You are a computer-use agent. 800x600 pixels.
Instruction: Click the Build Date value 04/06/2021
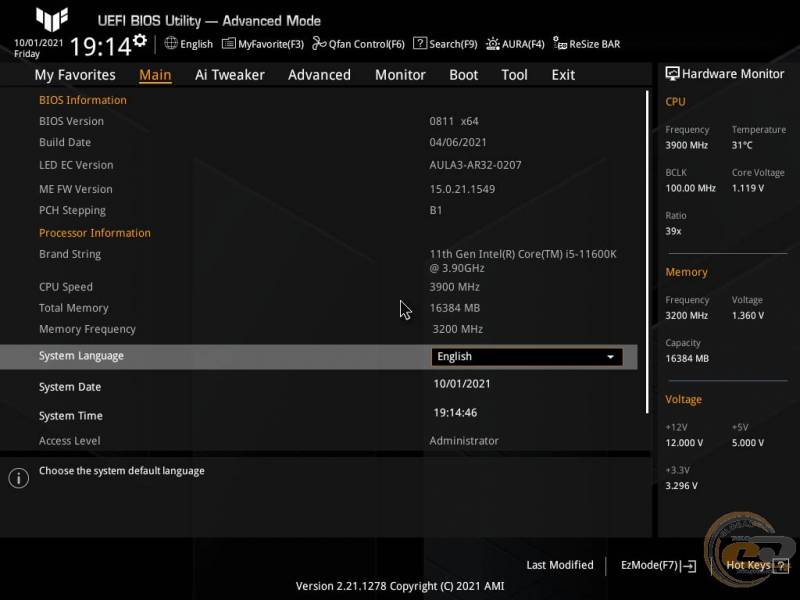click(x=458, y=142)
